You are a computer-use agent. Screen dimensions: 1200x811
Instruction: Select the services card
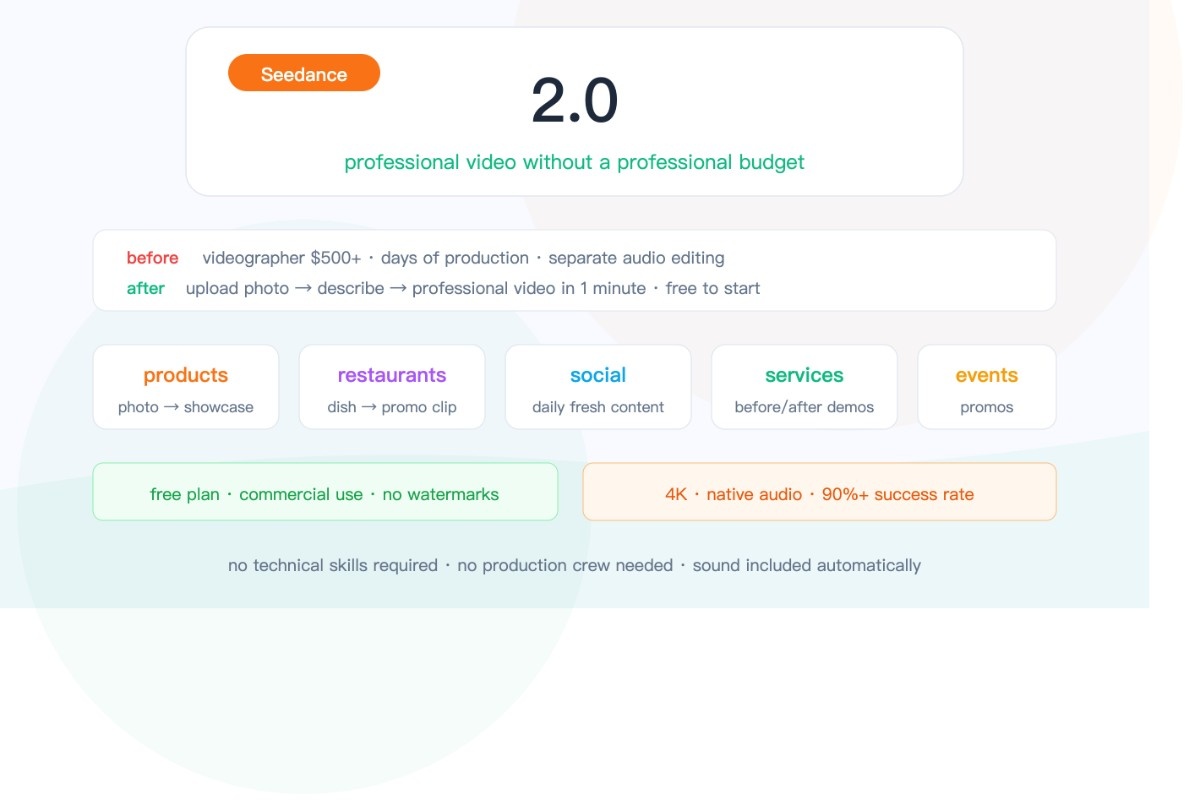(804, 387)
